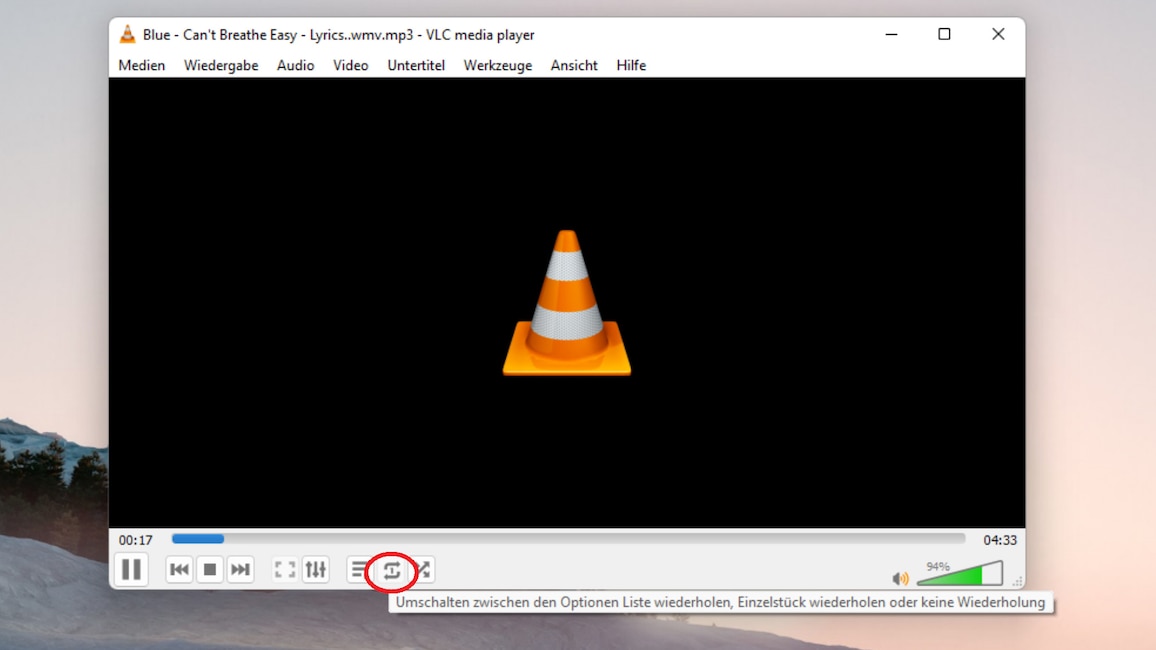Image resolution: width=1156 pixels, height=650 pixels.
Task: Click the resize grip at bottom right
Action: coord(1016,581)
